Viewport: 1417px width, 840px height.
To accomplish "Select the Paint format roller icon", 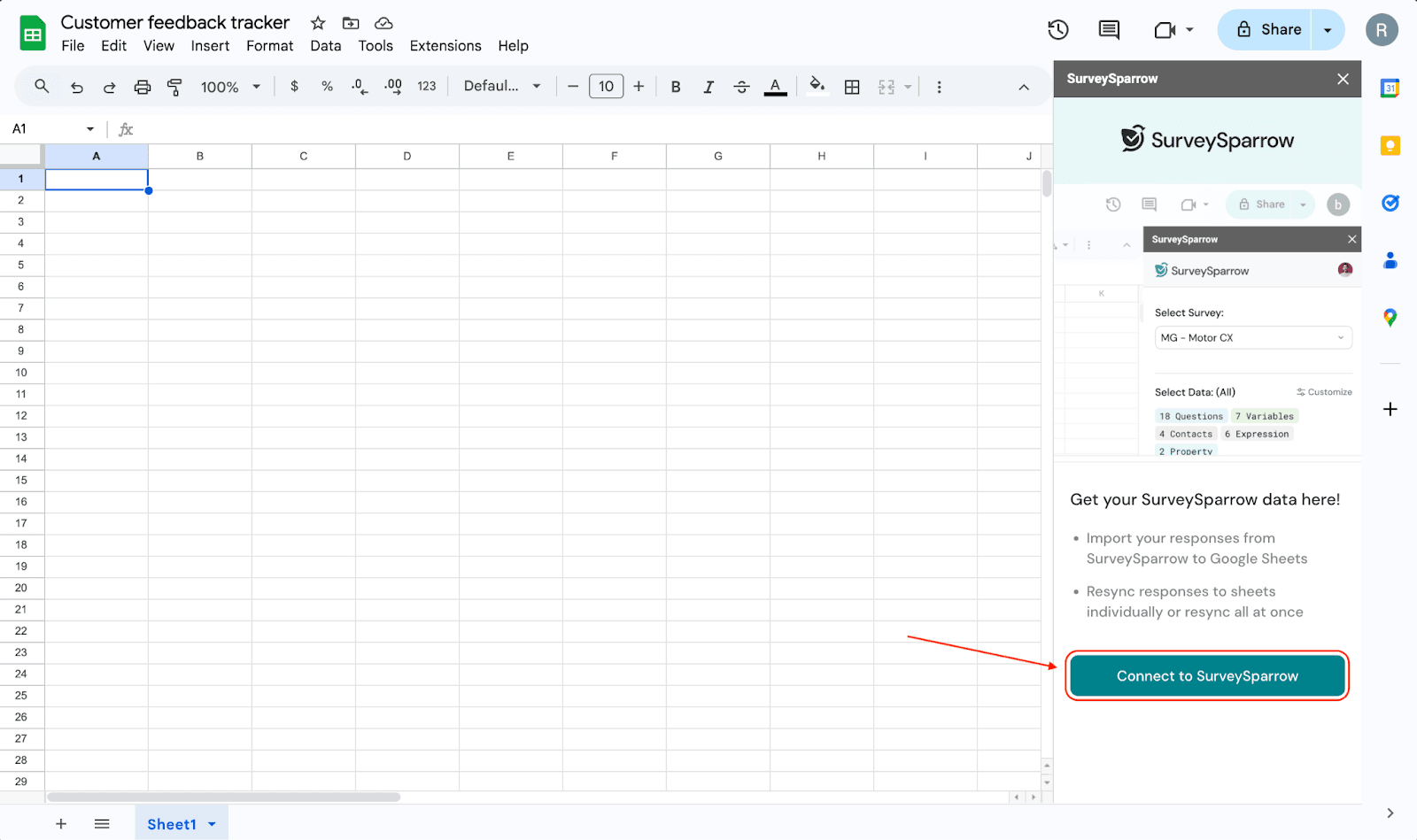I will [174, 87].
